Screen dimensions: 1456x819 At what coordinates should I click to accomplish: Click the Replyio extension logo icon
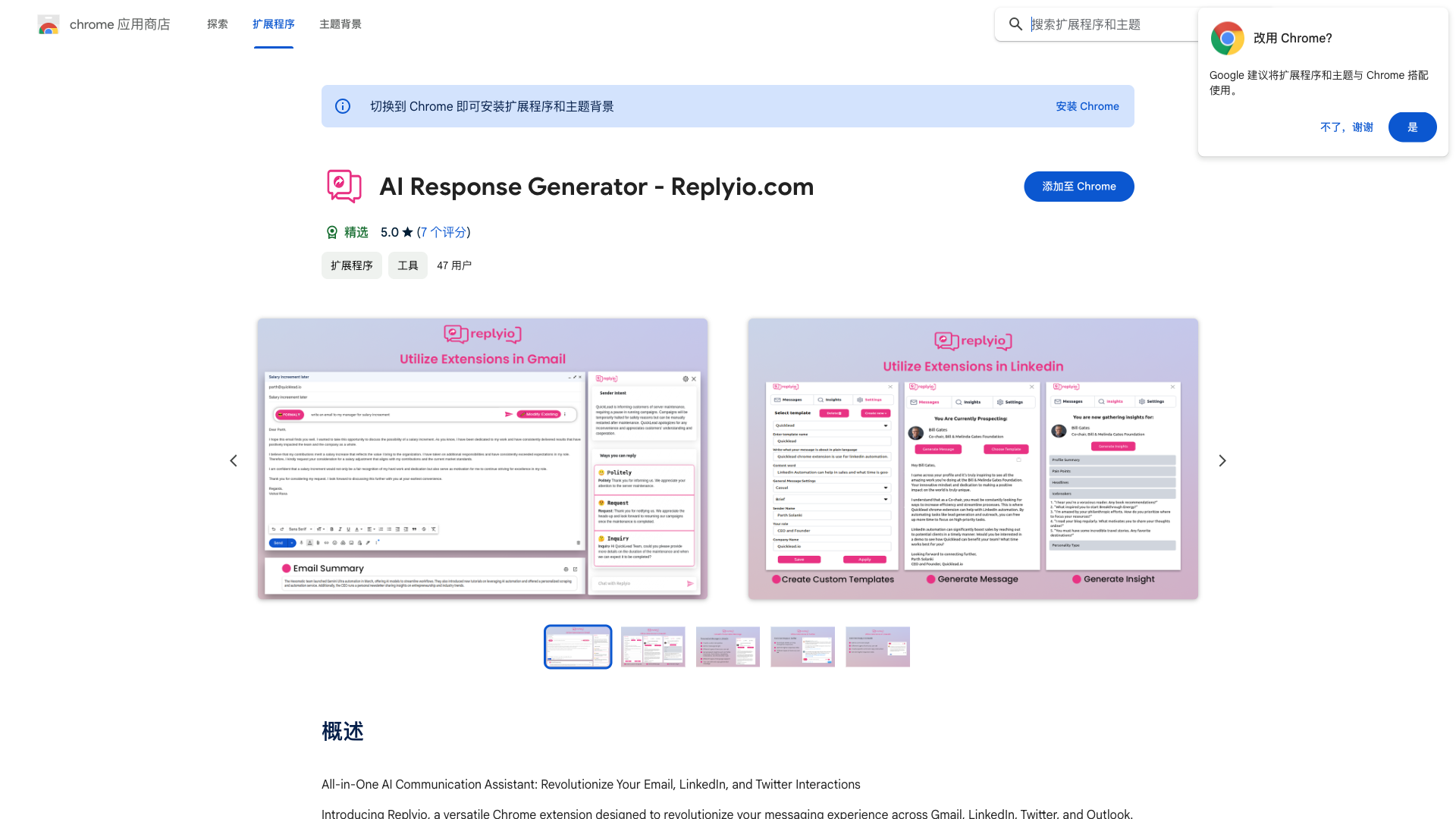pos(344,186)
